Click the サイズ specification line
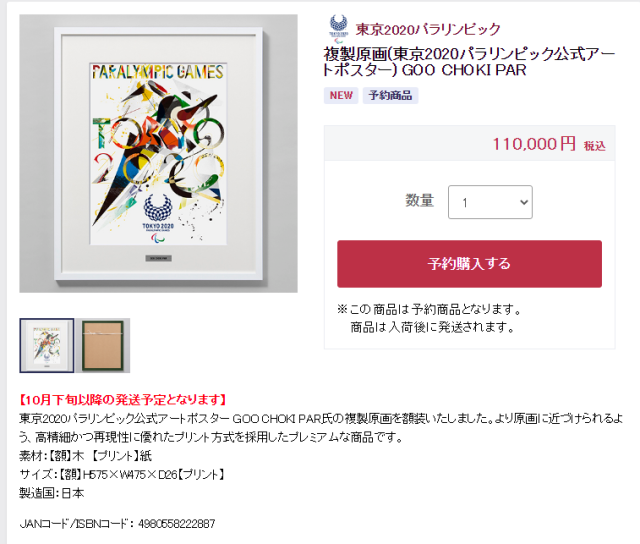Viewport: 640px width, 544px height. click(x=122, y=475)
